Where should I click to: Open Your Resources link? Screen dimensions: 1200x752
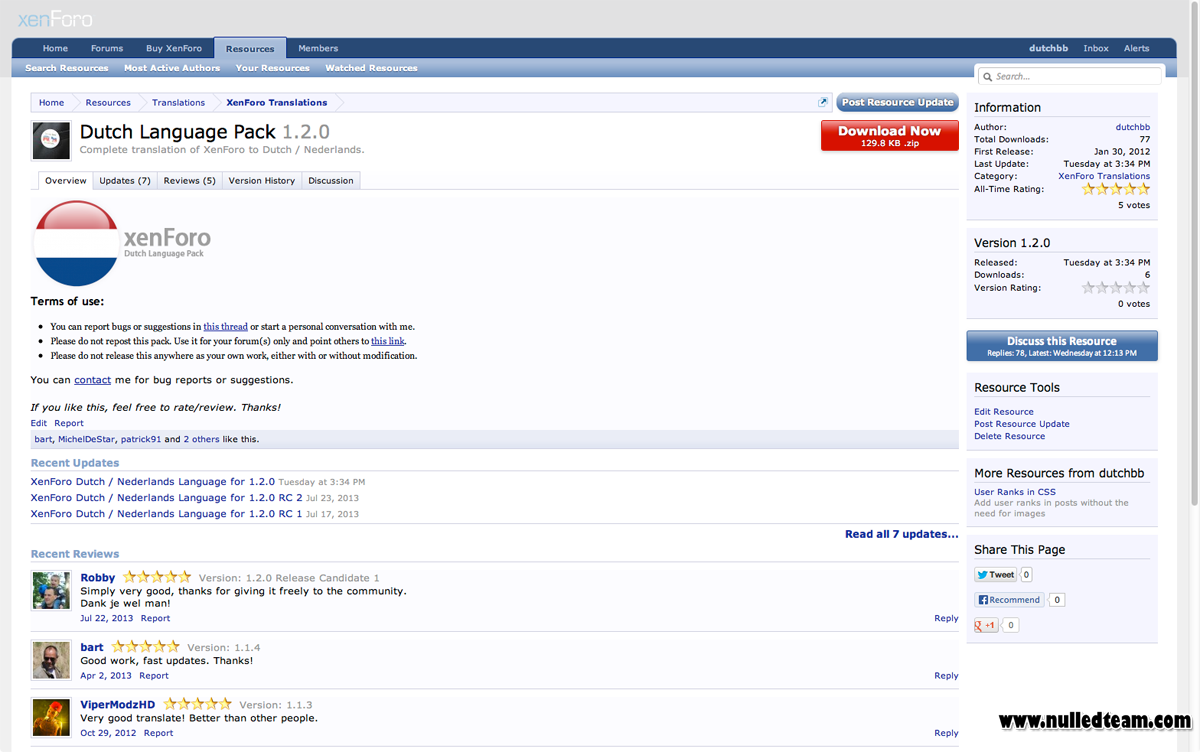pyautogui.click(x=272, y=68)
